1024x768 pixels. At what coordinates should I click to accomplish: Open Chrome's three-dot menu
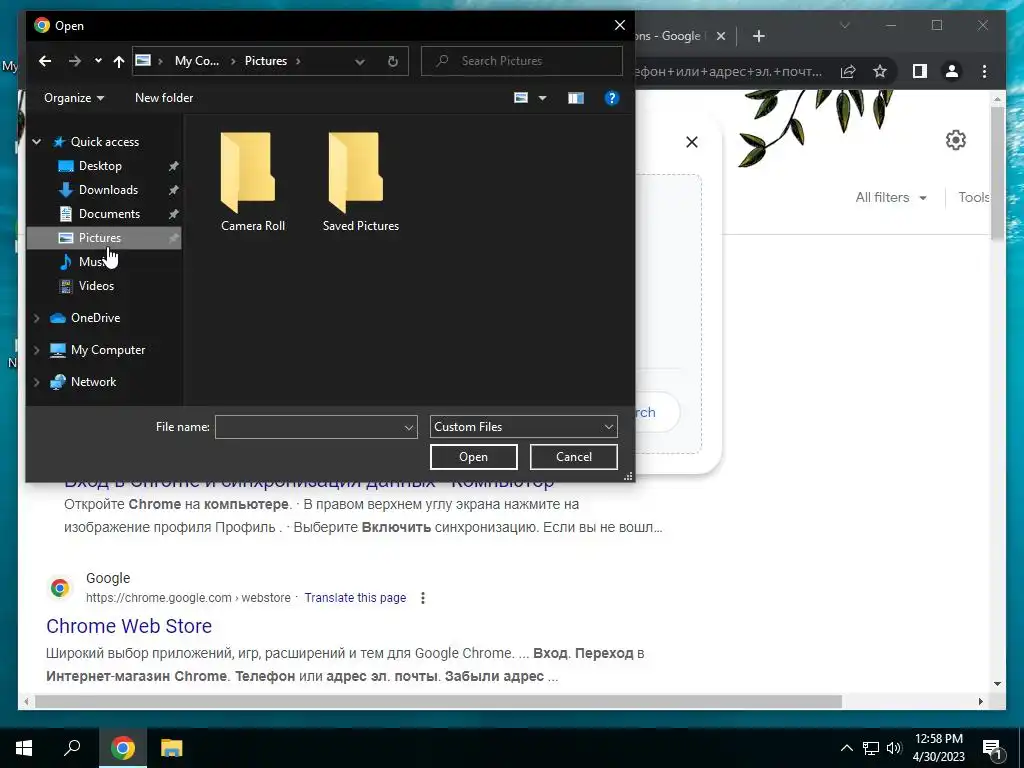tap(984, 71)
